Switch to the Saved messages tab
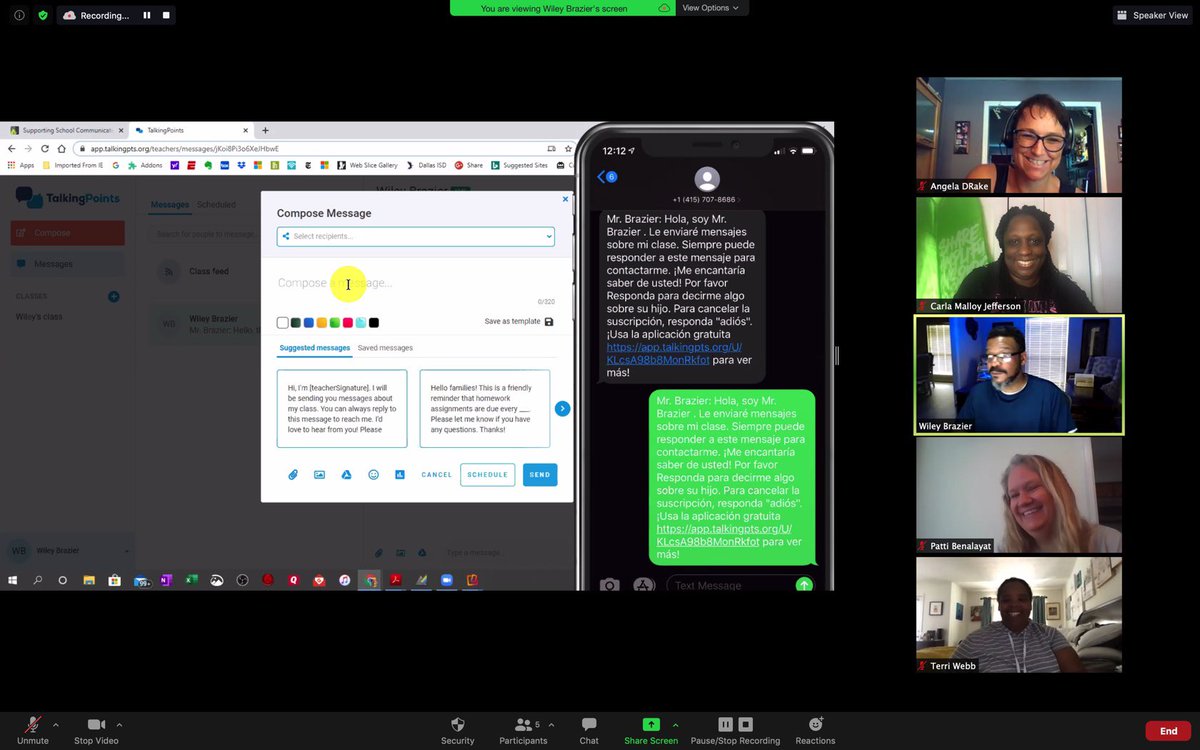 click(385, 348)
